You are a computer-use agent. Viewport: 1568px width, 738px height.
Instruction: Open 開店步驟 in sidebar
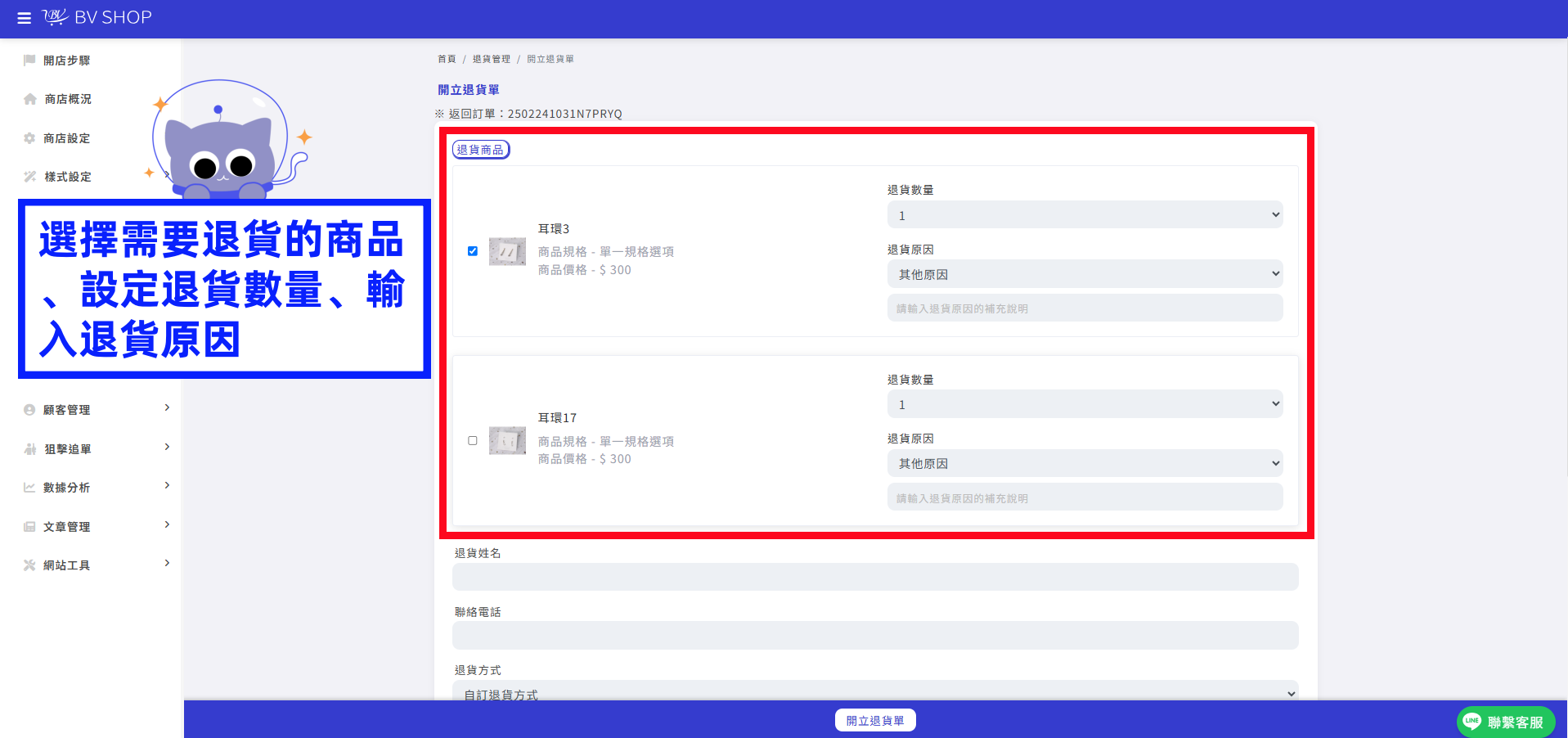[x=67, y=61]
